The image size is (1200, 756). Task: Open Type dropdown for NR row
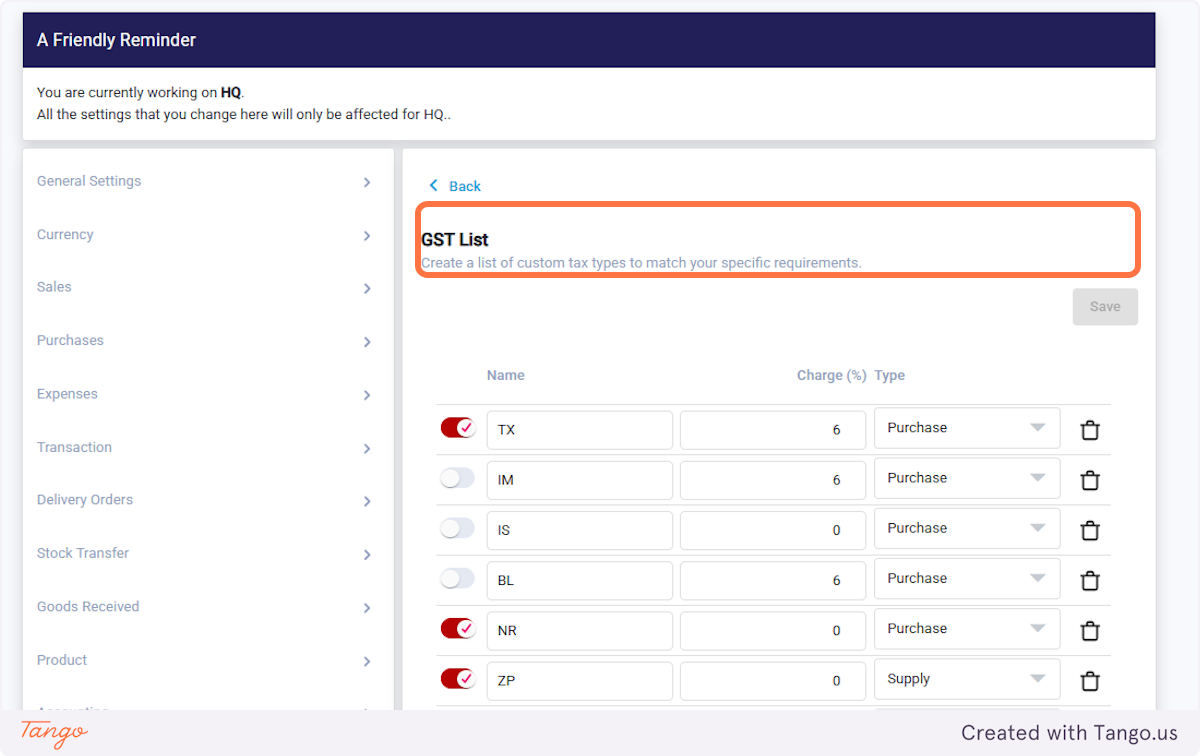pyautogui.click(x=967, y=629)
